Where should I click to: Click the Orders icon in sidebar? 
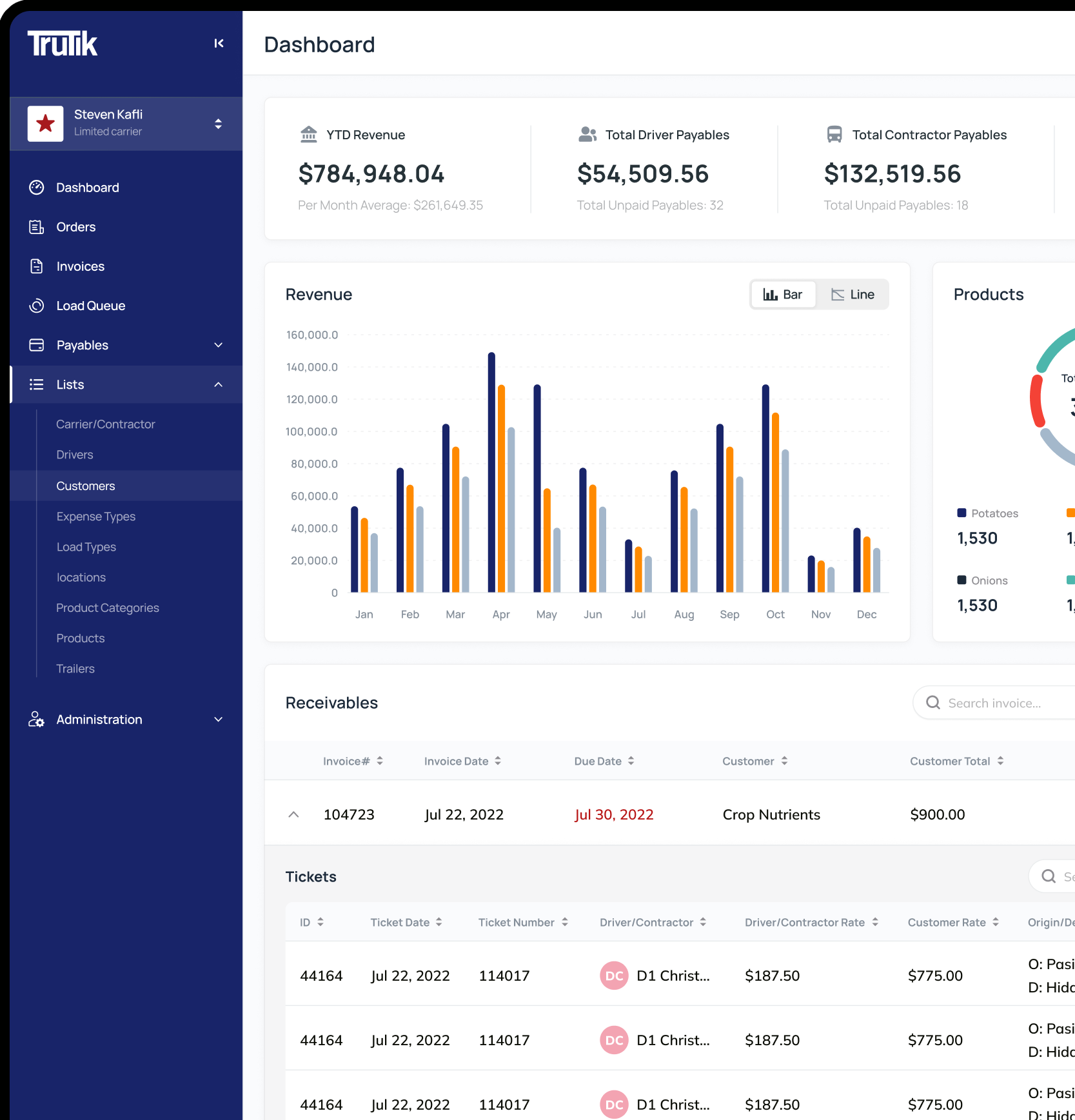pyautogui.click(x=37, y=227)
